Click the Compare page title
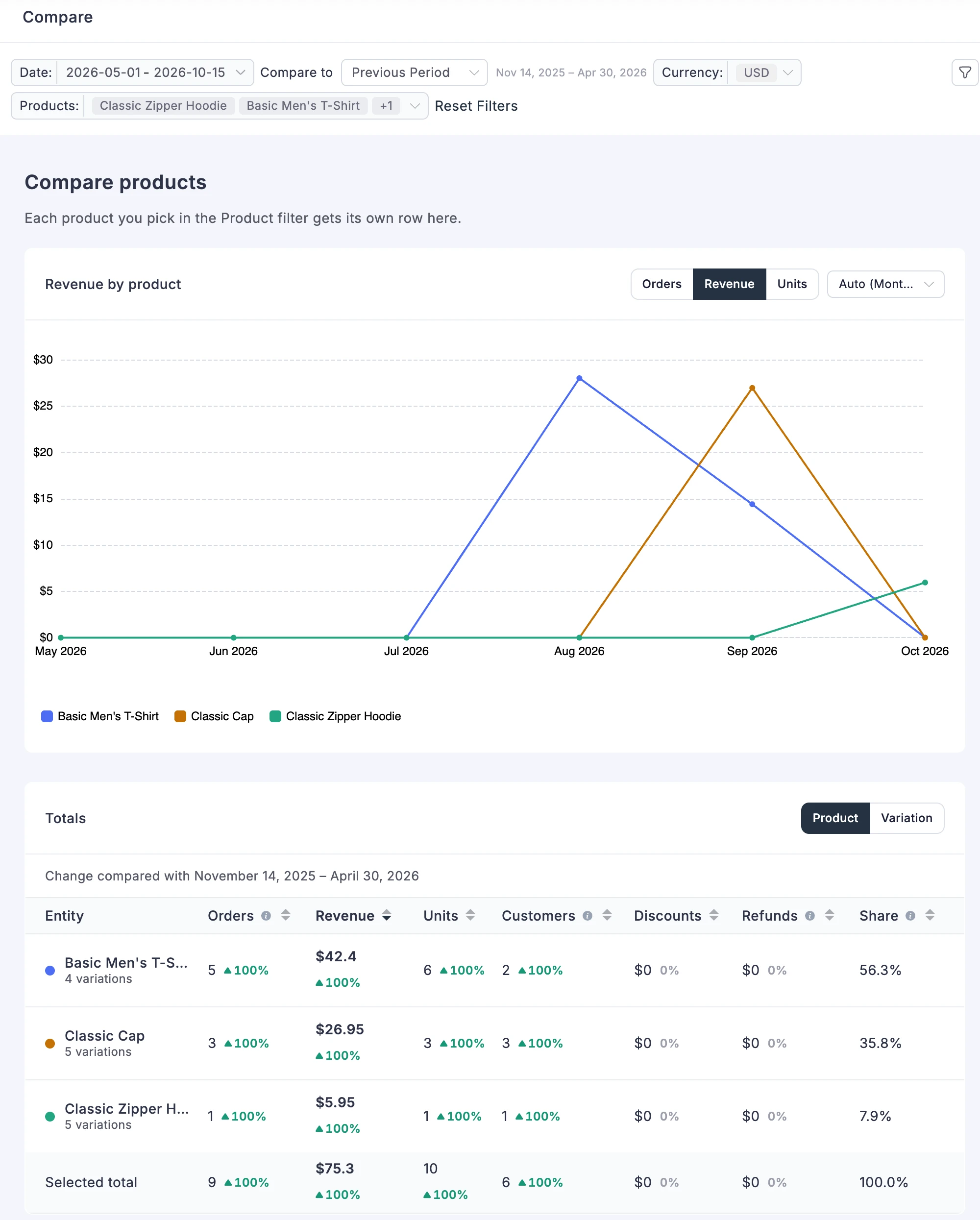This screenshot has width=980, height=1220. 58,17
